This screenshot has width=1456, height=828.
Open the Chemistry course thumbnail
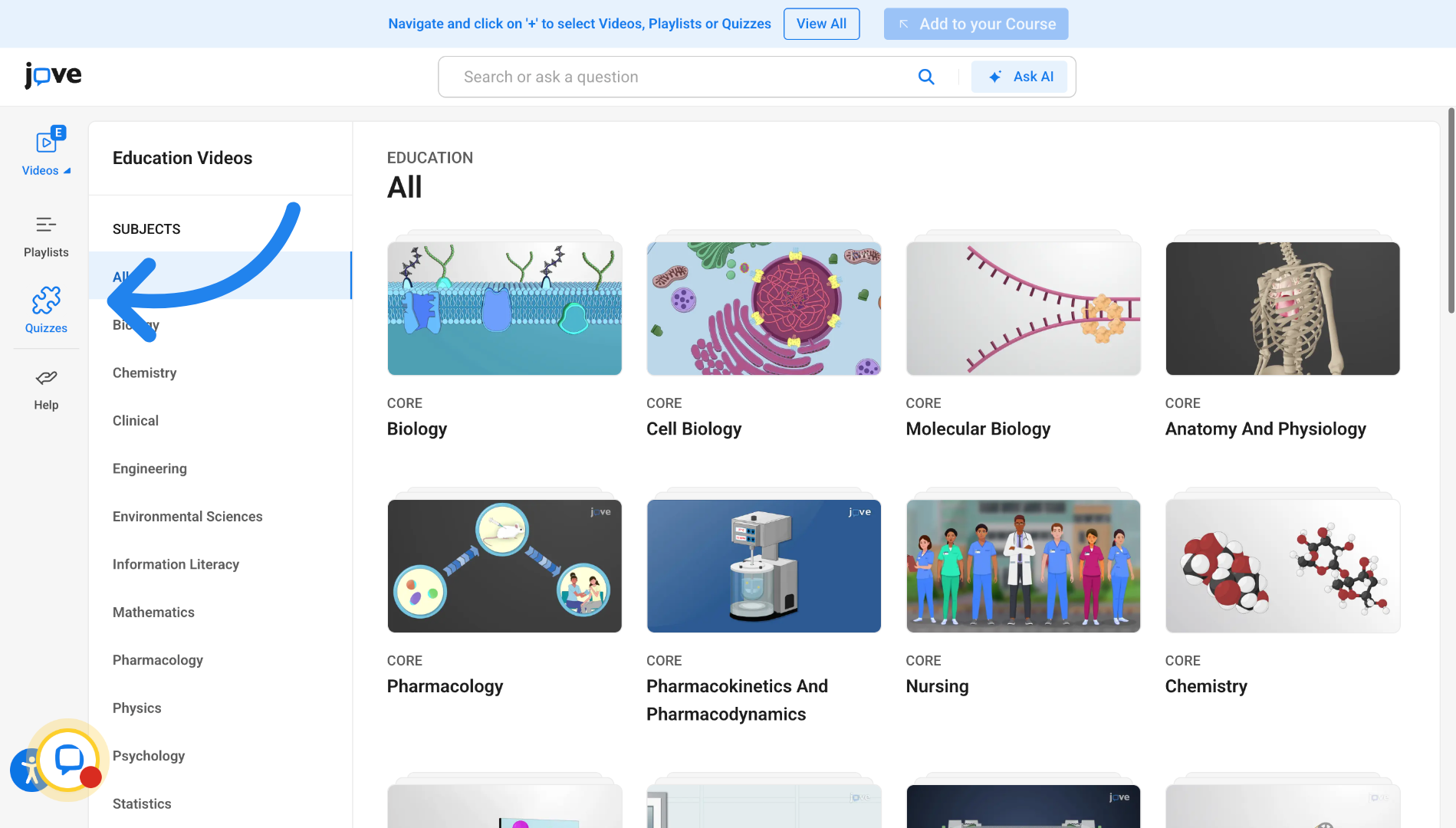pyautogui.click(x=1283, y=566)
